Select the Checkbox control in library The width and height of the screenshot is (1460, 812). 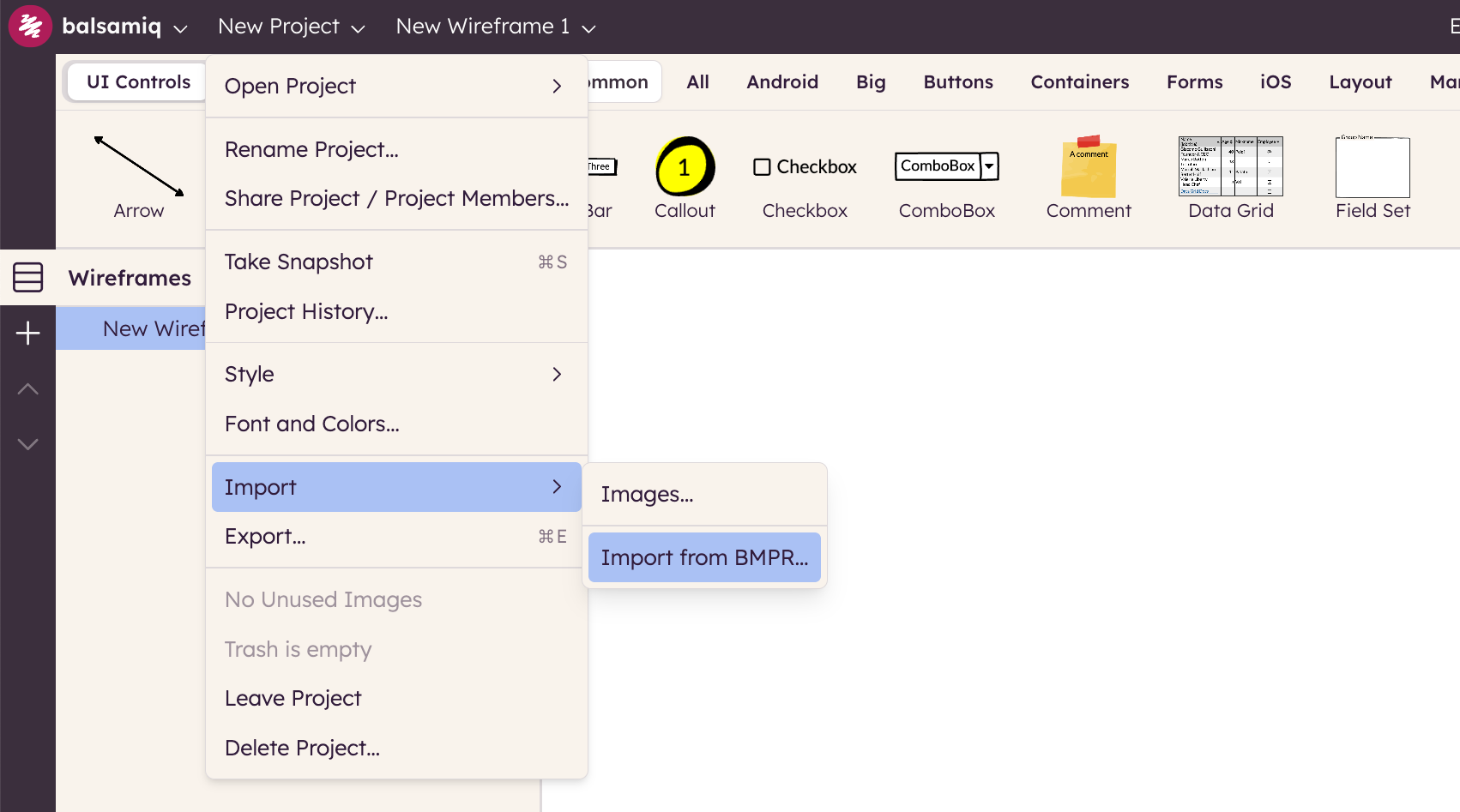805,167
